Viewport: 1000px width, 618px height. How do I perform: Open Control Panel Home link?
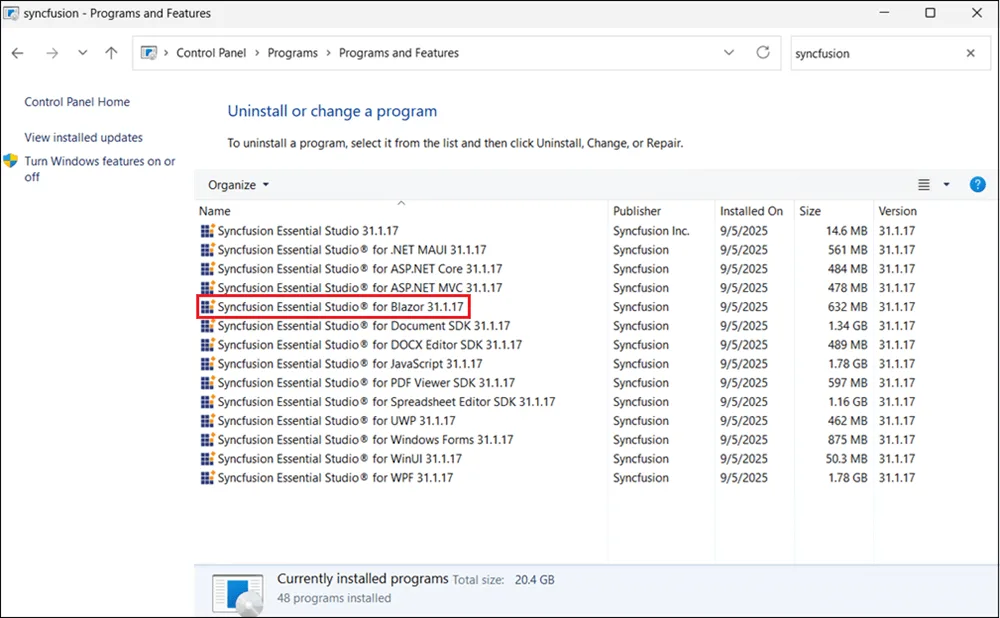77,102
